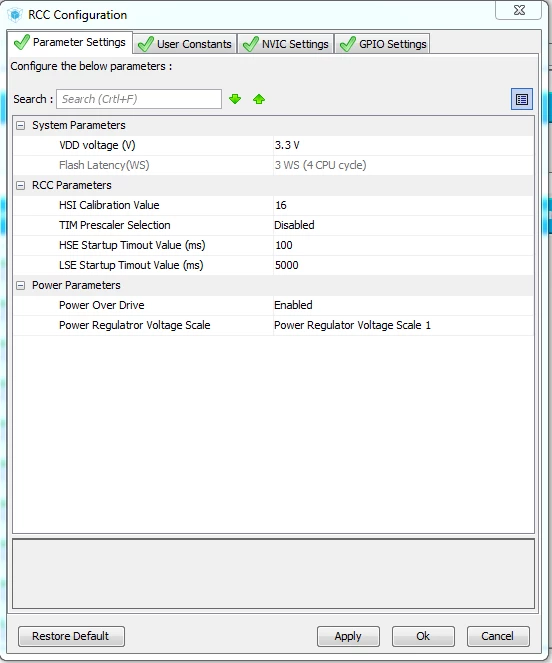Viewport: 552px width, 663px height.
Task: Click the empty description pane below parameters
Action: [273, 574]
